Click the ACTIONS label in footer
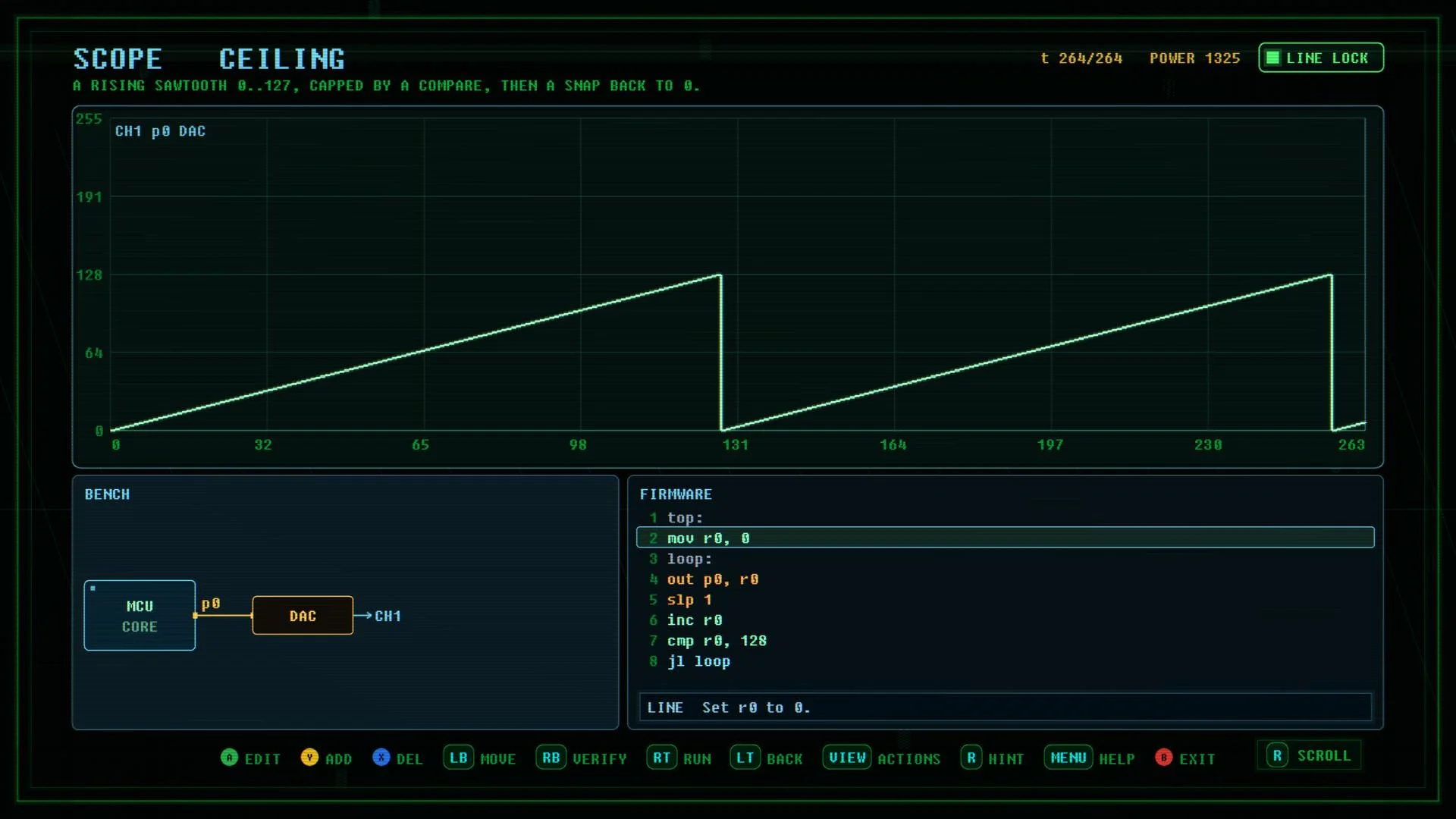The width and height of the screenshot is (1456, 819). (x=909, y=759)
